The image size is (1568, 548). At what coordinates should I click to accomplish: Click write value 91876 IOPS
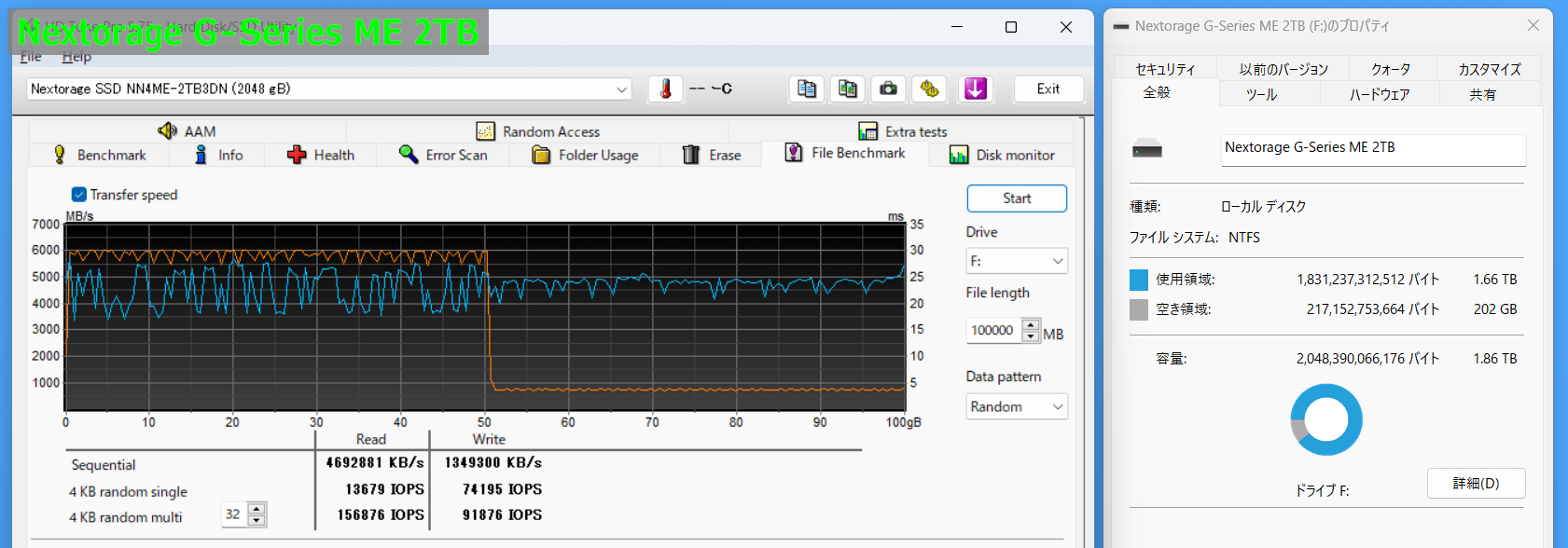pos(502,514)
